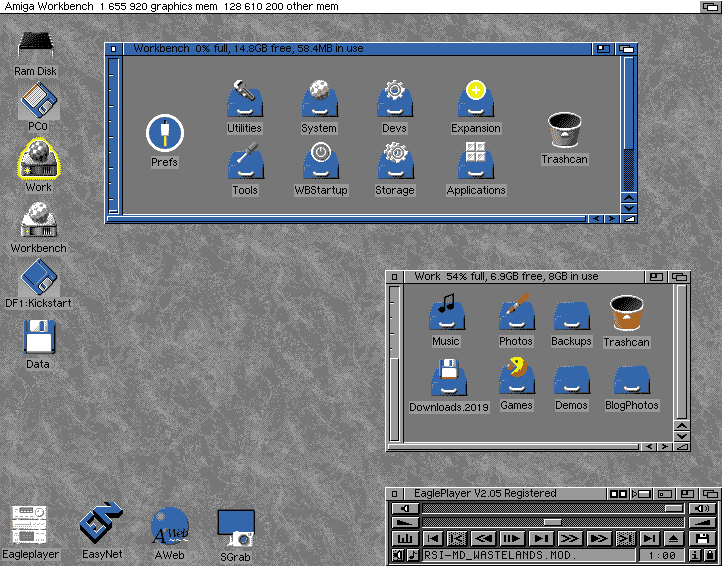The height and width of the screenshot is (566, 722).
Task: Select the Work hard drive desktop icon
Action: coord(39,166)
